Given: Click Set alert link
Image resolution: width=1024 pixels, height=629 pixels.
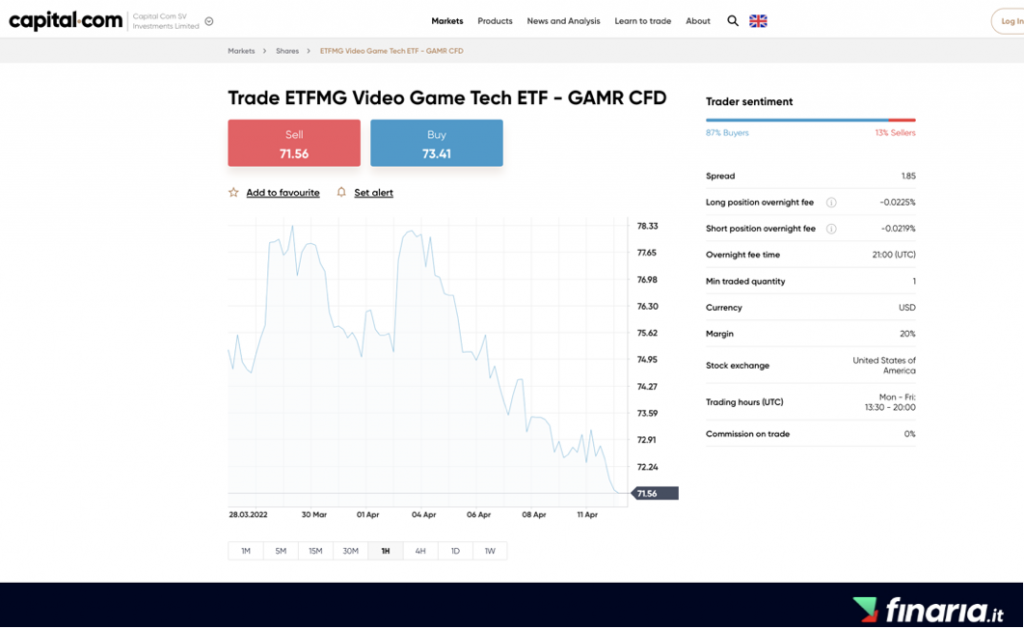Looking at the screenshot, I should coord(374,193).
